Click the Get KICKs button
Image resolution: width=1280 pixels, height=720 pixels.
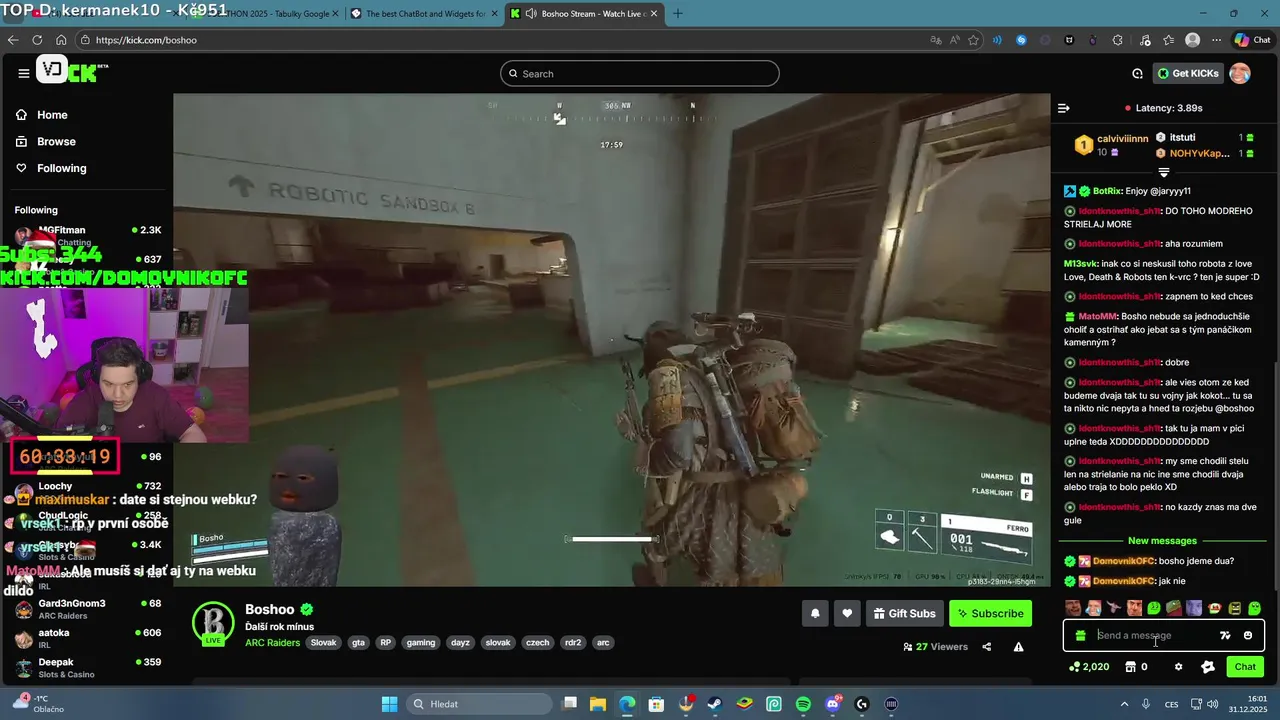coord(1188,73)
